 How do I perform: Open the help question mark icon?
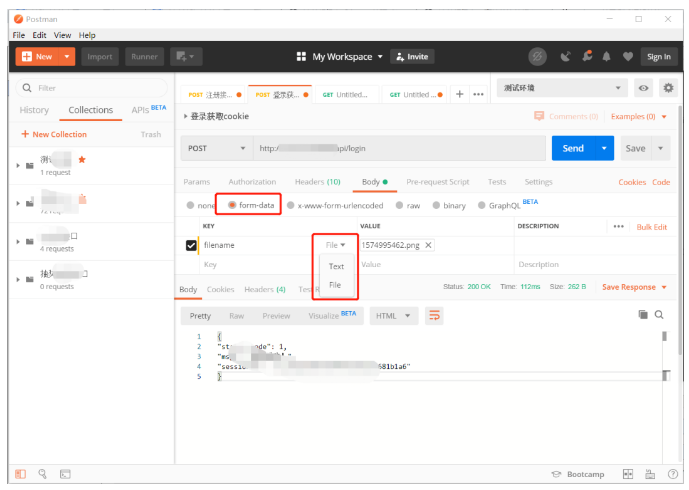[672, 474]
